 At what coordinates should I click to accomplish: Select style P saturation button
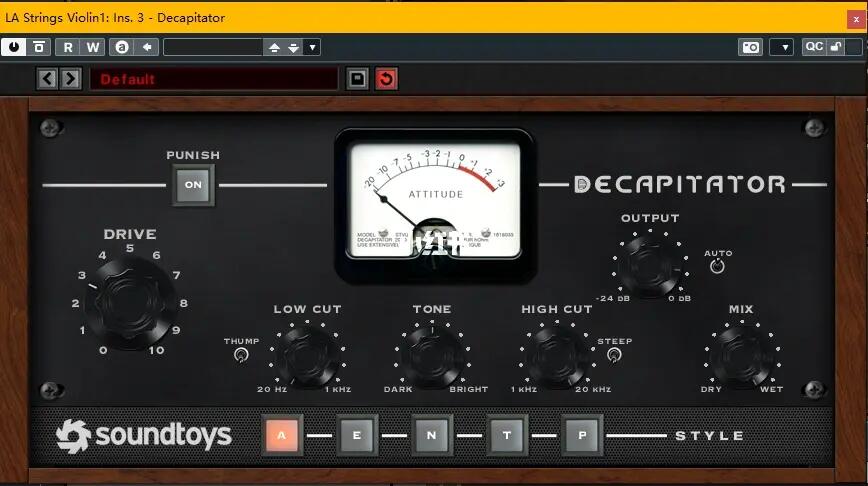pyautogui.click(x=582, y=435)
